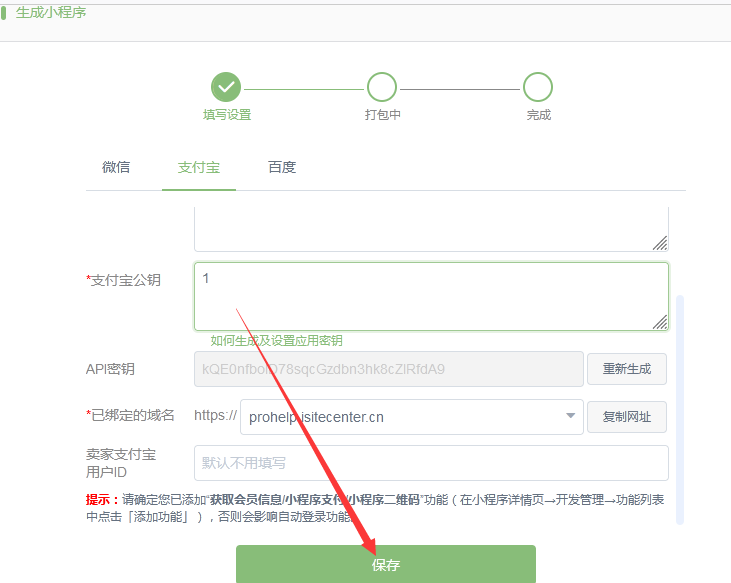The image size is (731, 583).
Task: Click the green checkmark step circle
Action: [227, 87]
